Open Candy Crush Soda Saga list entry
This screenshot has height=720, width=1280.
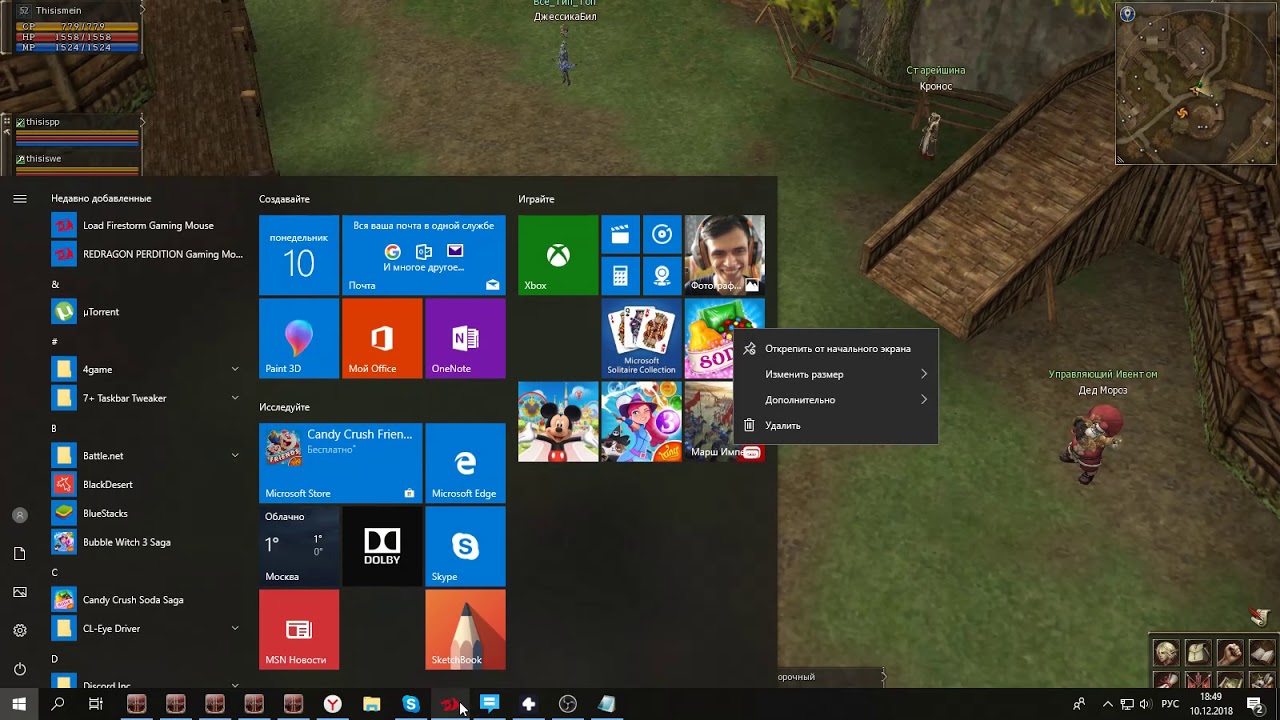pyautogui.click(x=147, y=599)
